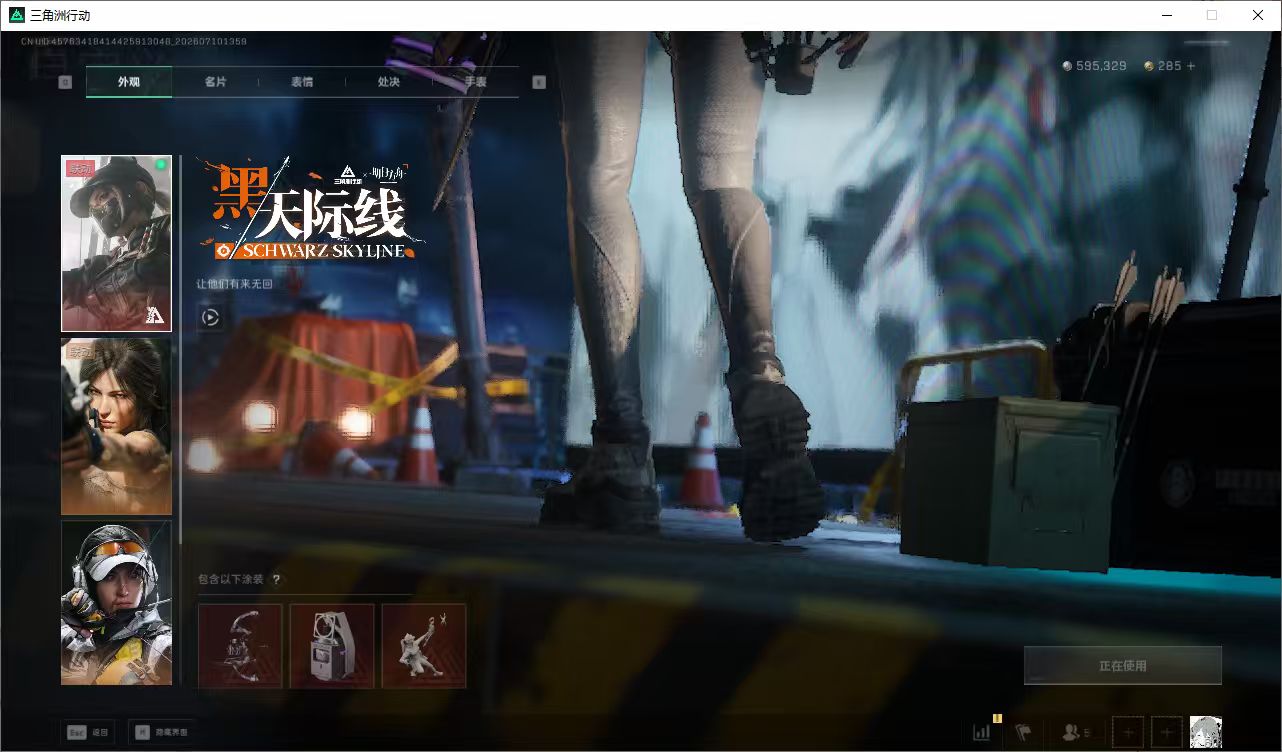Click the plus icon beside 285 currency
Screen dimensions: 1282x752
1190,66
